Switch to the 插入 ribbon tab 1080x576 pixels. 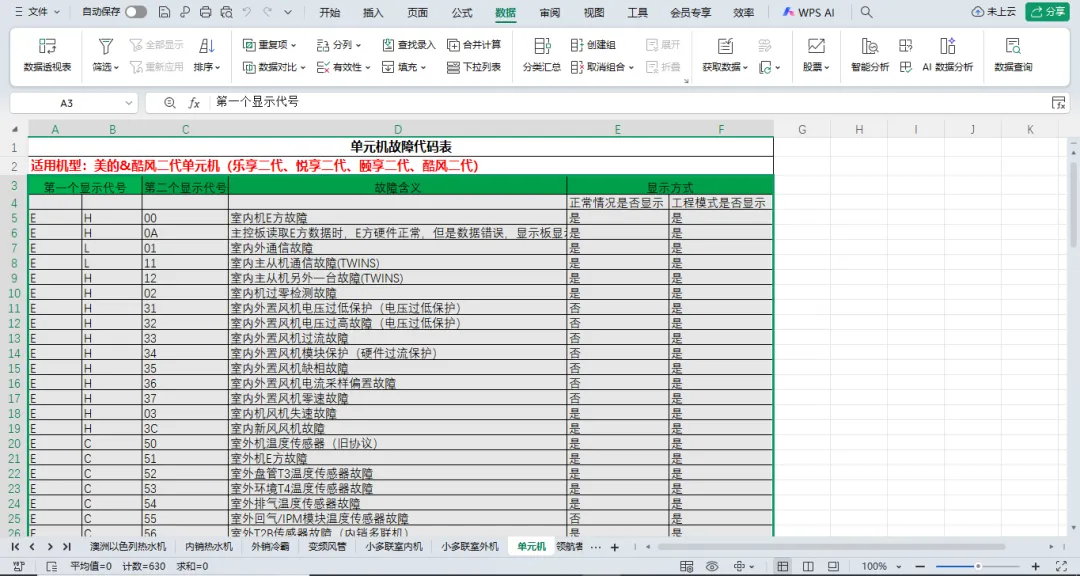click(x=373, y=12)
